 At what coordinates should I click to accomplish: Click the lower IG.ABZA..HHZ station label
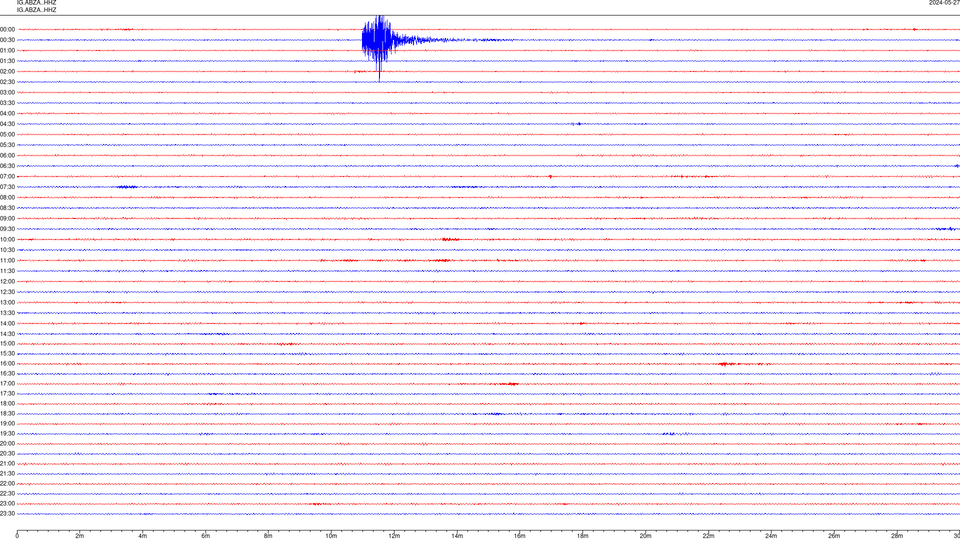point(37,10)
